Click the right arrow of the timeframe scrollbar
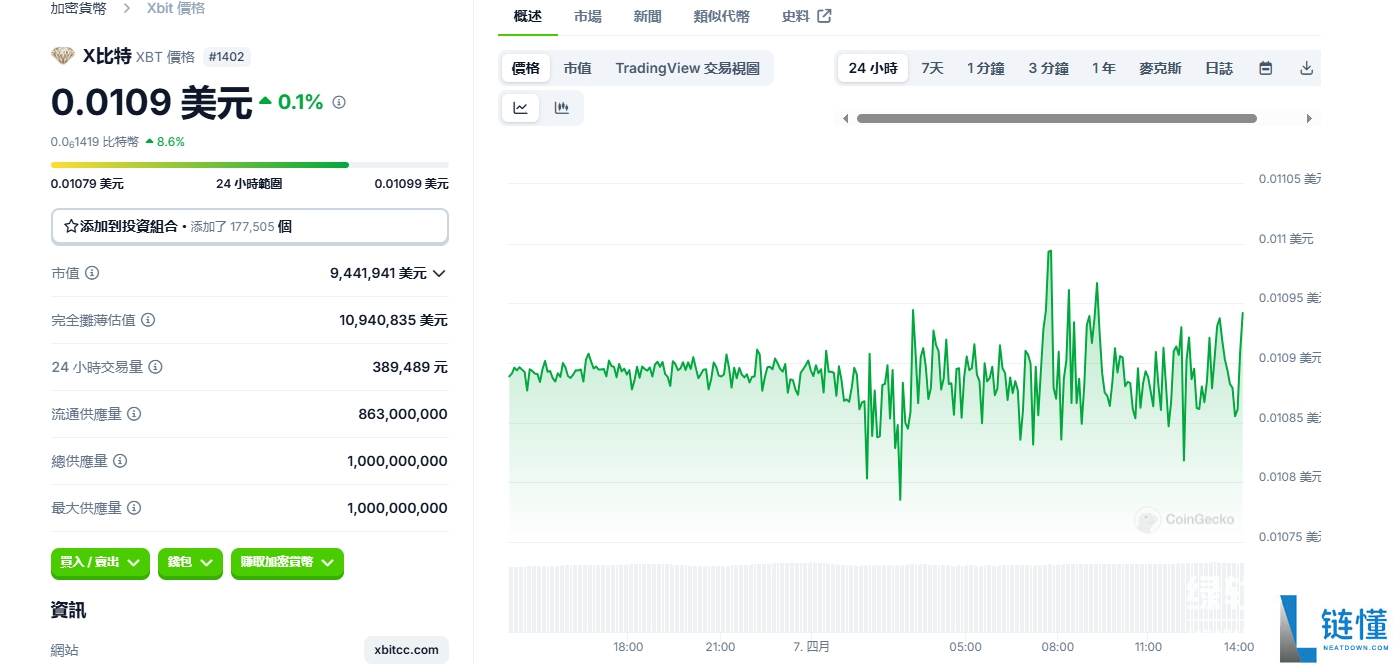Image resolution: width=1393 pixels, height=664 pixels. 1309,118
